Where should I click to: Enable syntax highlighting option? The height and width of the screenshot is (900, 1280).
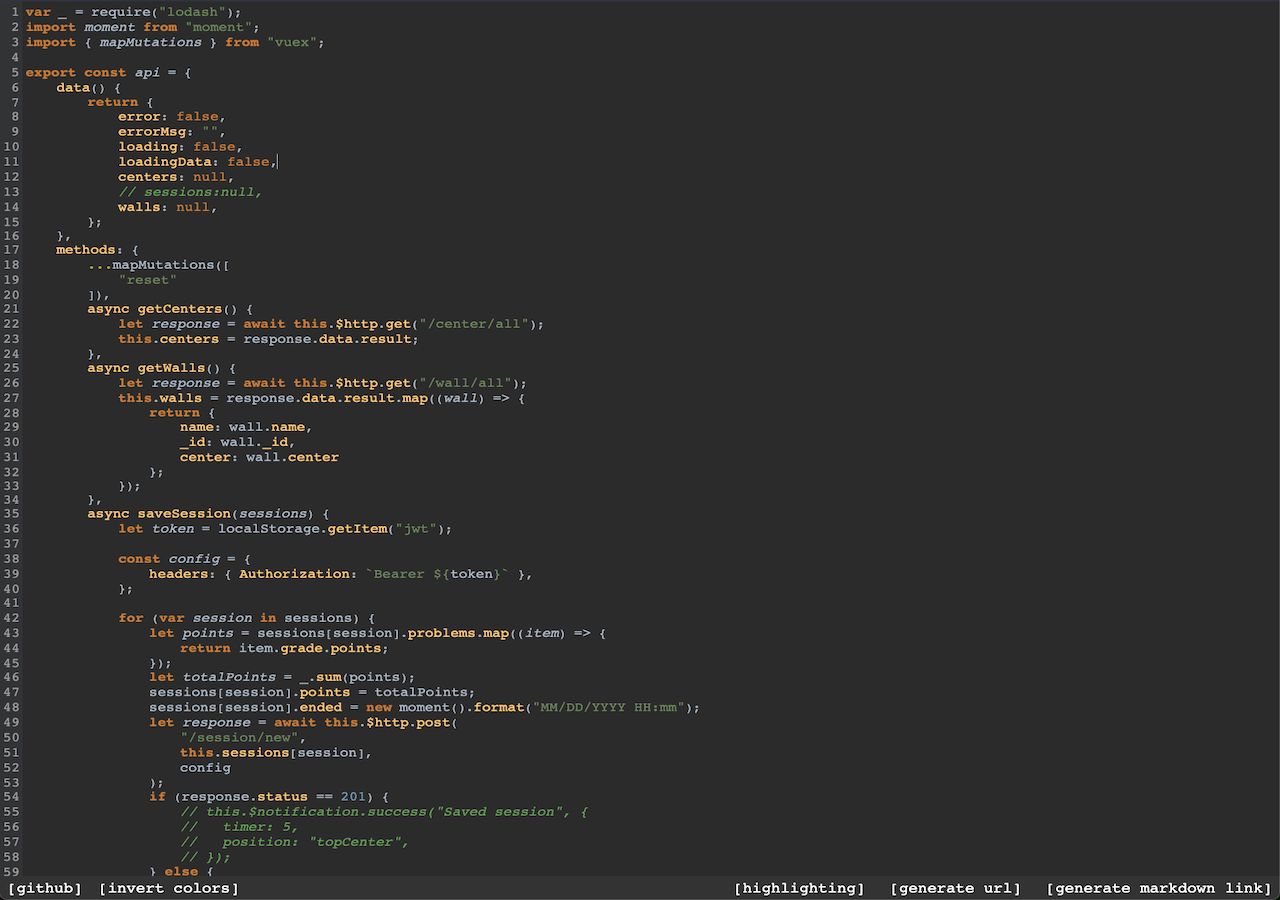(799, 888)
